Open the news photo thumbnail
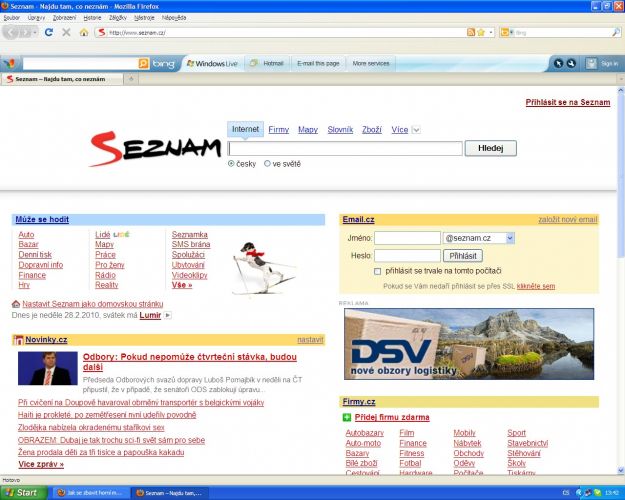 click(48, 368)
